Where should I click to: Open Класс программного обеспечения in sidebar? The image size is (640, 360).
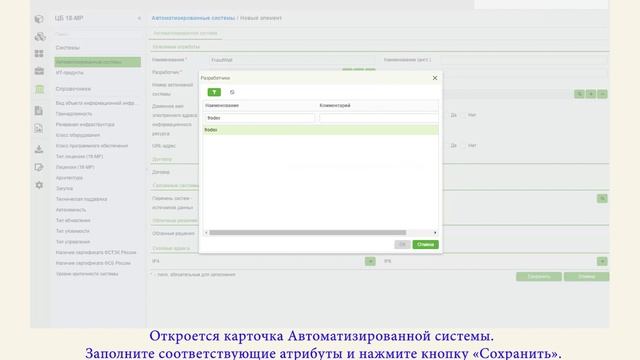(92, 146)
